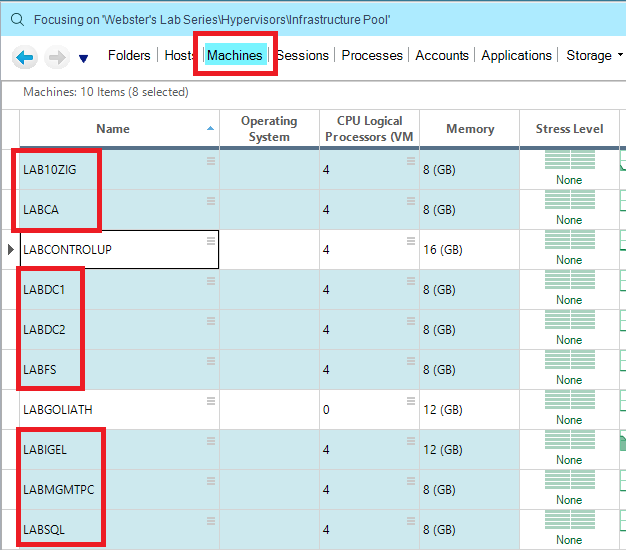Select the LABMGMTPC machine row
This screenshot has width=626, height=550.
coord(59,490)
